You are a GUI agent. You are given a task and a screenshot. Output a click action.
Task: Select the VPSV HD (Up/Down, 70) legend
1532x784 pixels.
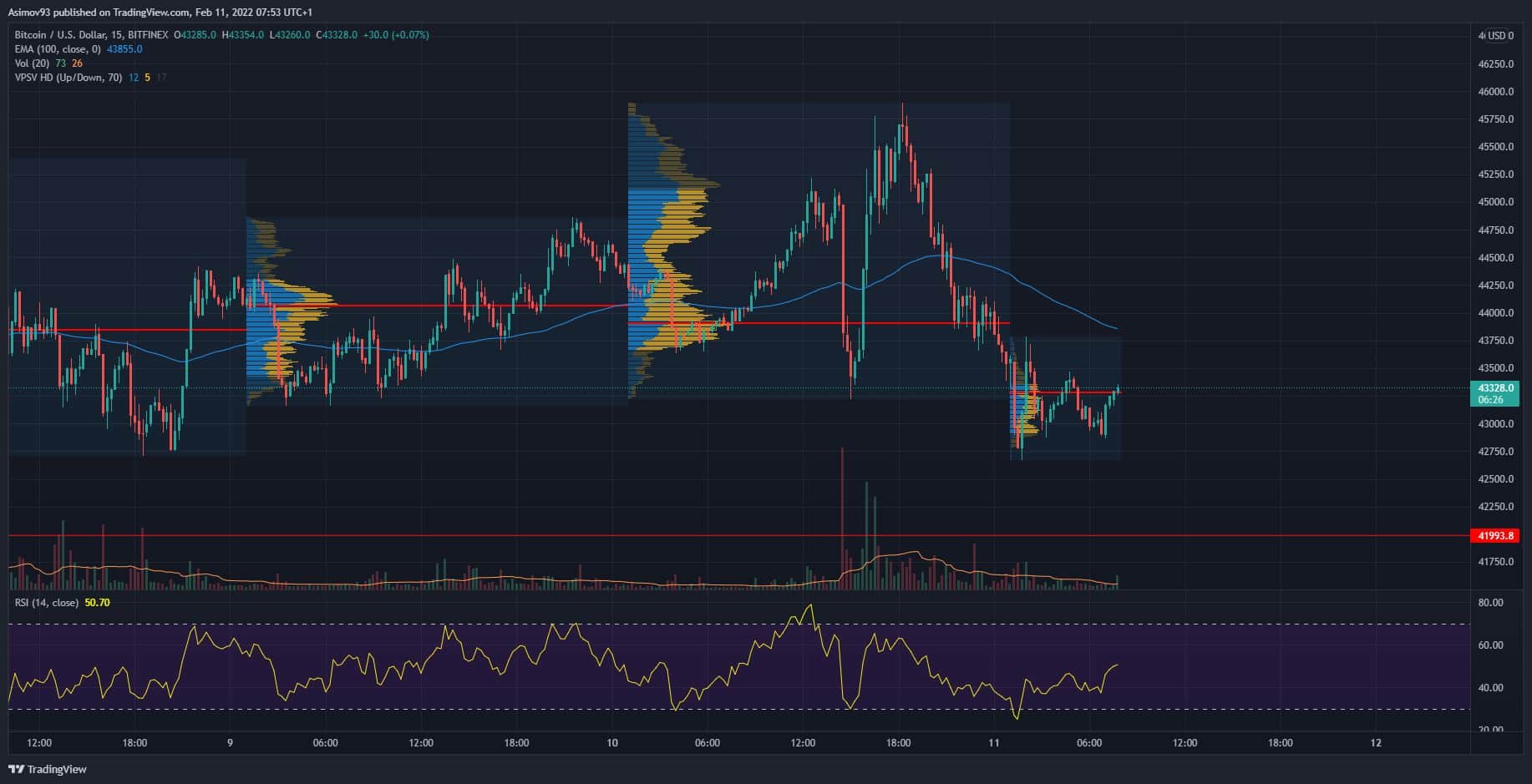click(x=68, y=78)
